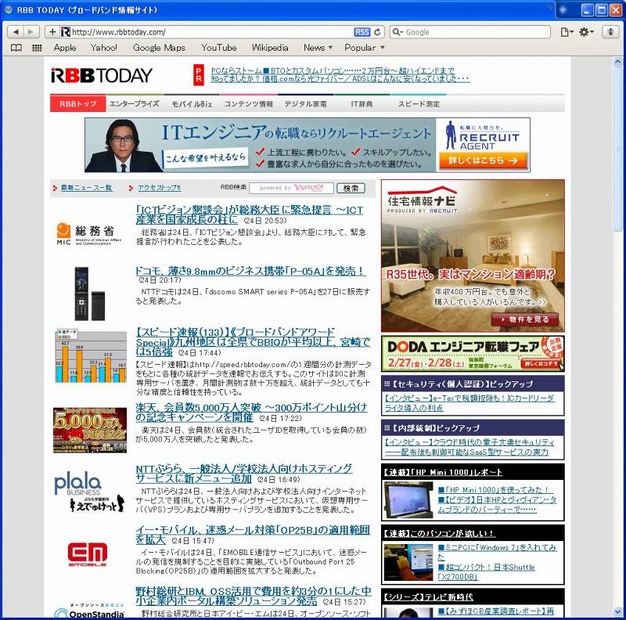Open the NTTぷらら ホスティング headline
The width and height of the screenshot is (626, 620).
(244, 473)
